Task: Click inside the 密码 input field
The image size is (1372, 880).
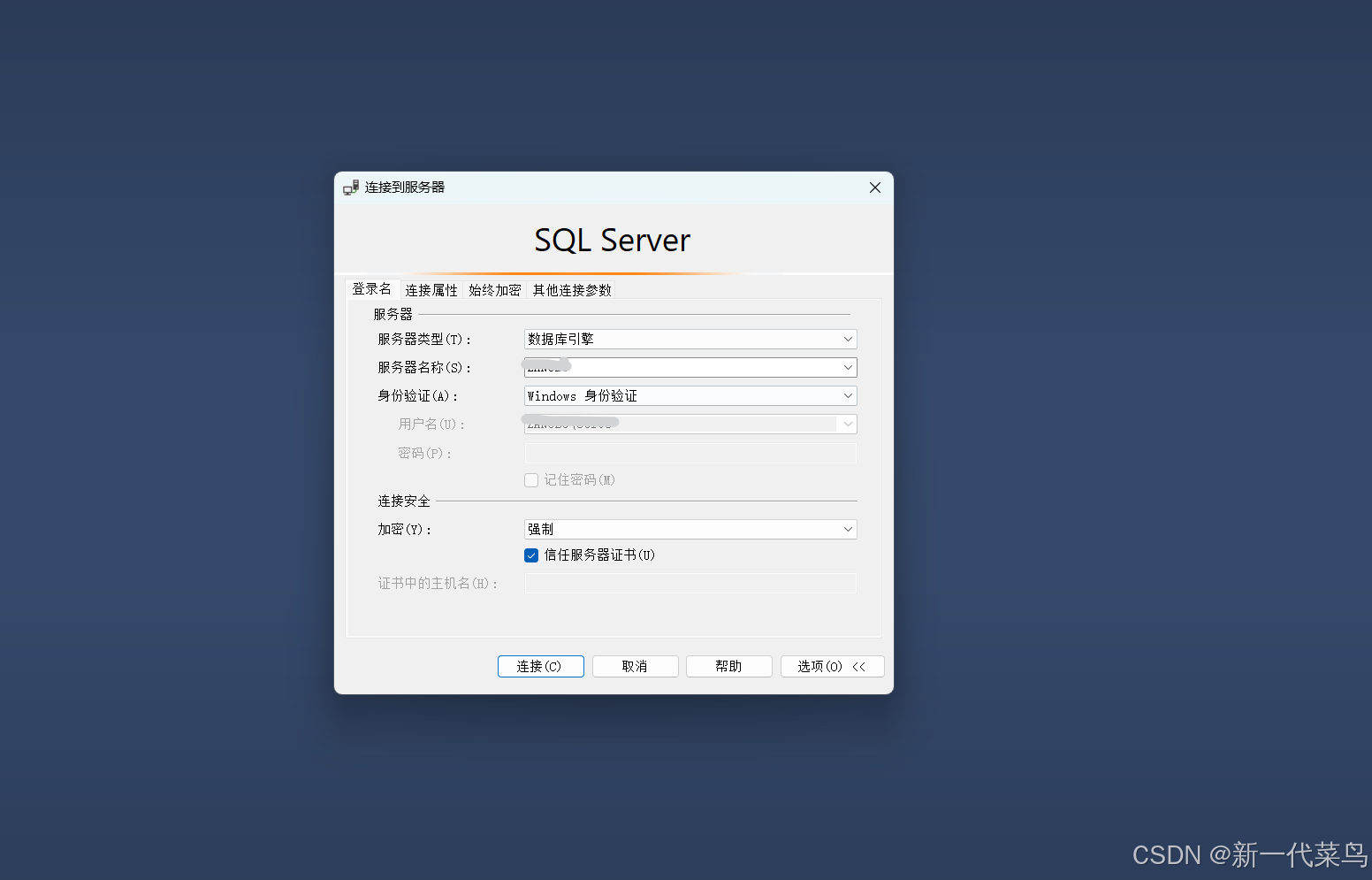Action: point(690,453)
